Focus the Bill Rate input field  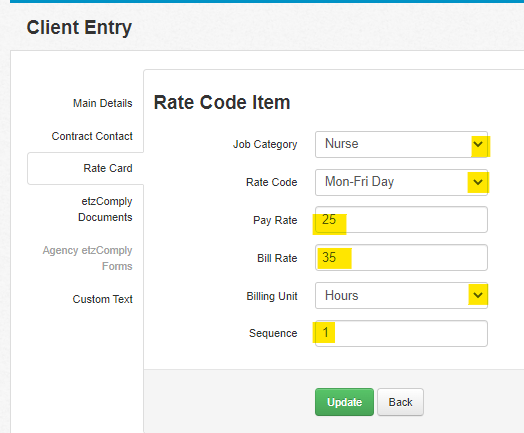tap(401, 258)
